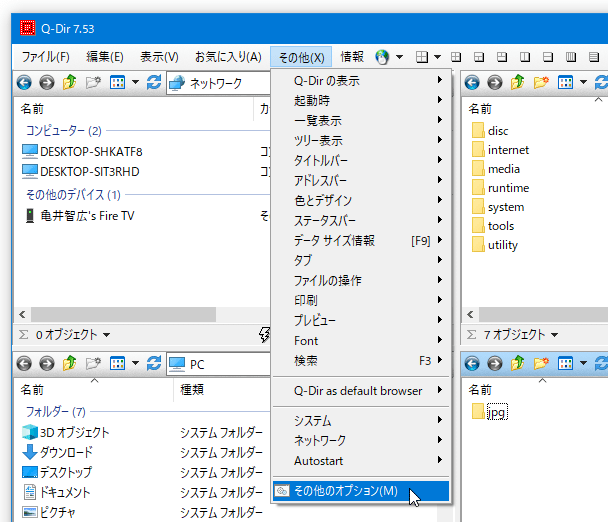
Task: Click the lightning icon in ネットワーク status bar
Action: click(x=264, y=334)
